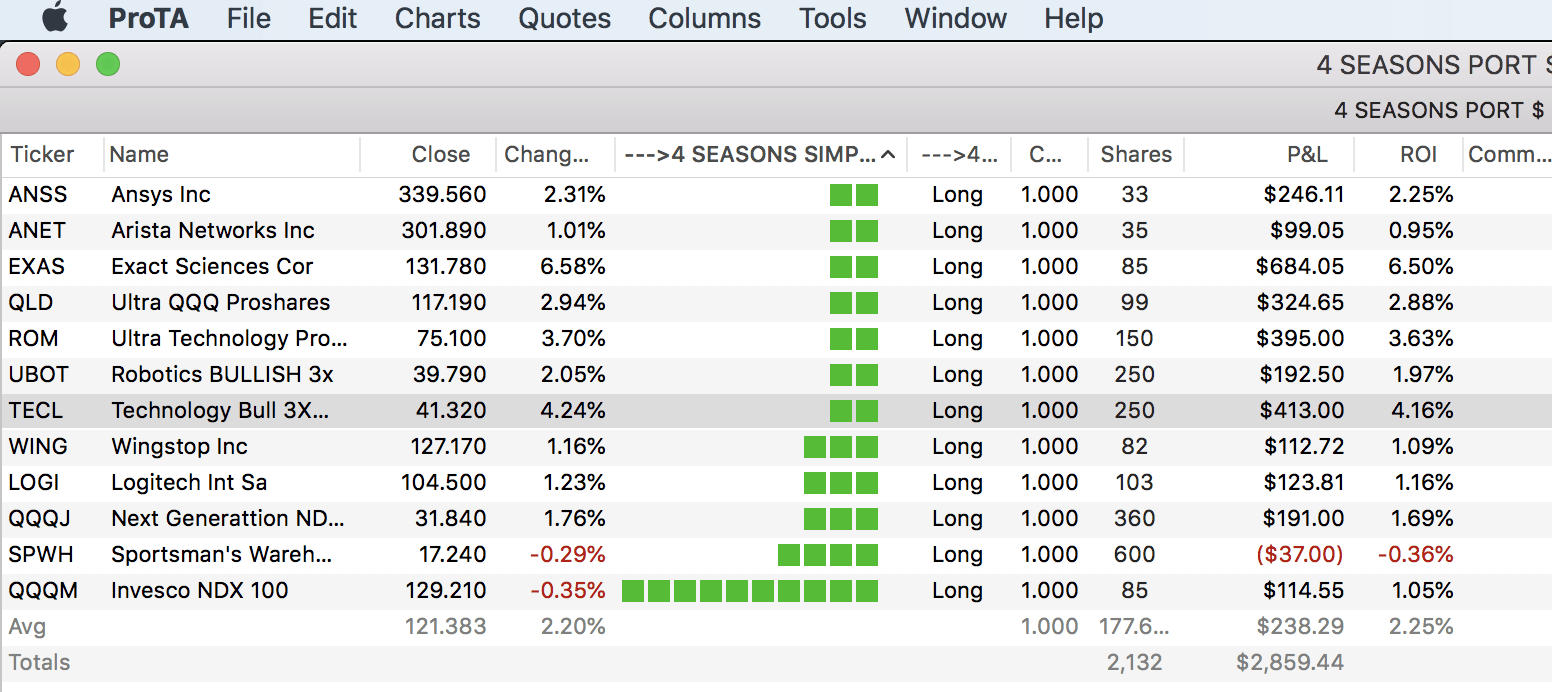Select the Exact Sciences Cor name cell

coord(212,267)
